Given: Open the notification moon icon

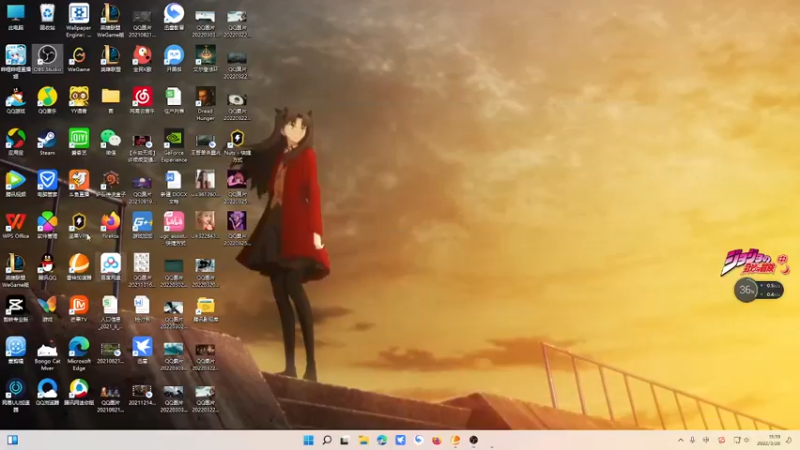Looking at the screenshot, I should click(x=789, y=440).
